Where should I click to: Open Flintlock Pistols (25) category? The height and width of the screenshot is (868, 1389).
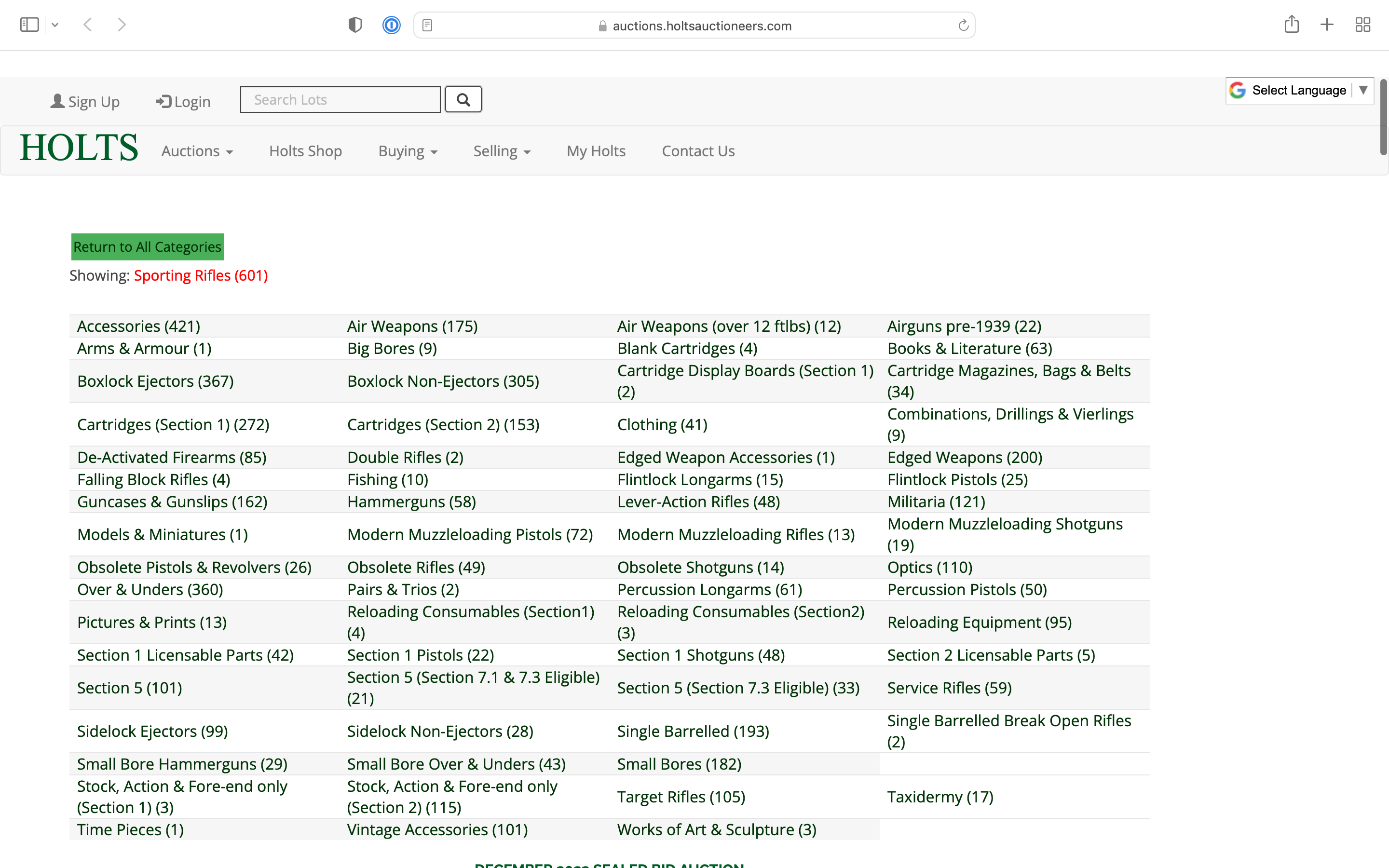click(x=957, y=479)
